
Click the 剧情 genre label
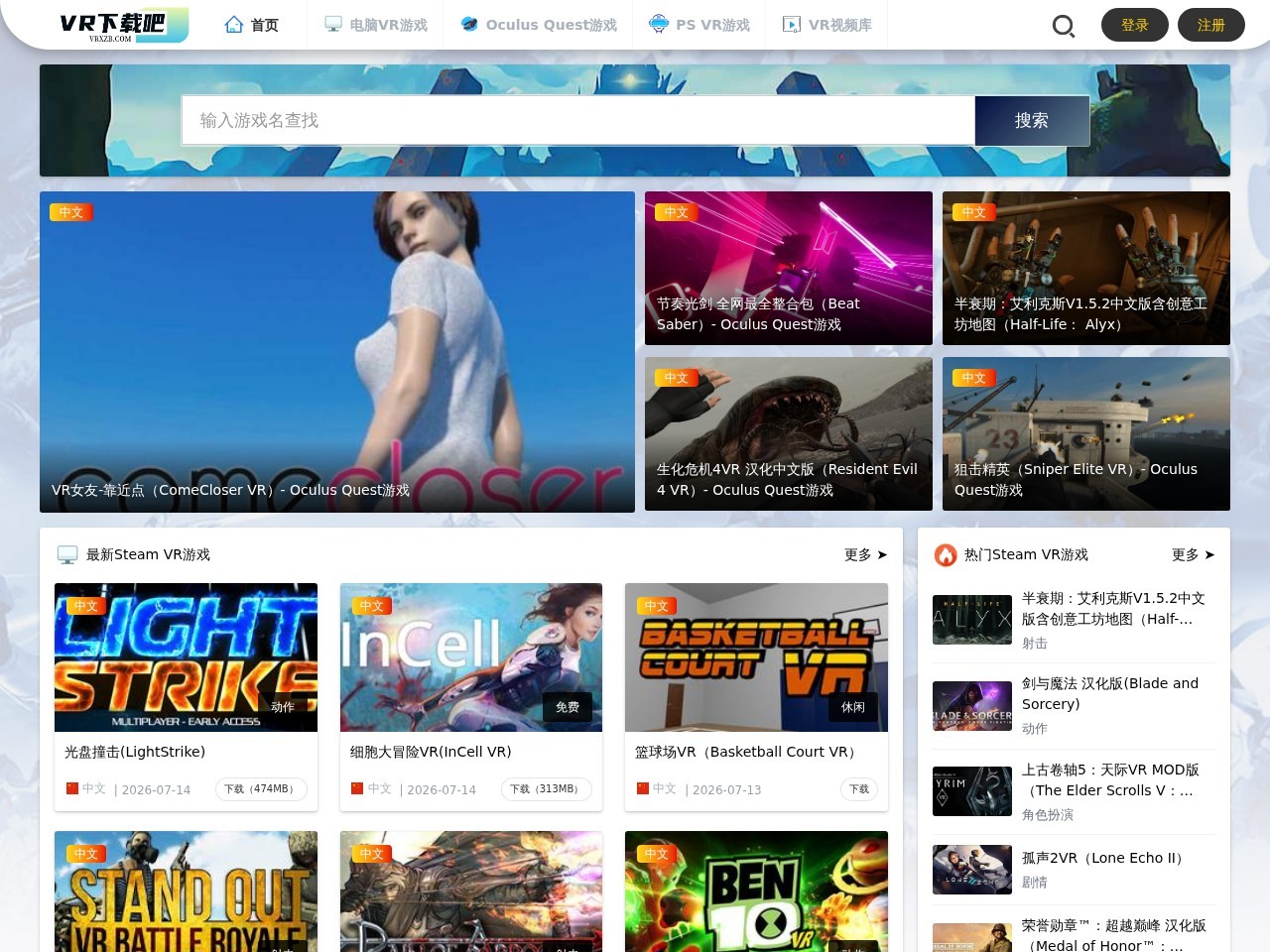tap(1035, 882)
